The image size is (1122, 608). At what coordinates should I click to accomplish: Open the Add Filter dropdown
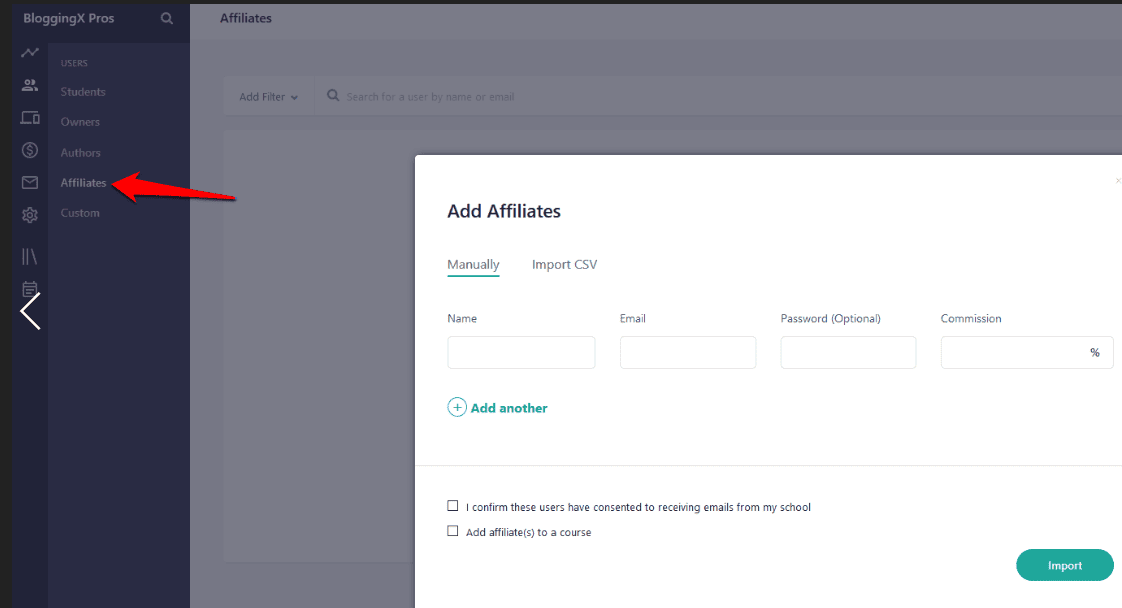[x=267, y=96]
